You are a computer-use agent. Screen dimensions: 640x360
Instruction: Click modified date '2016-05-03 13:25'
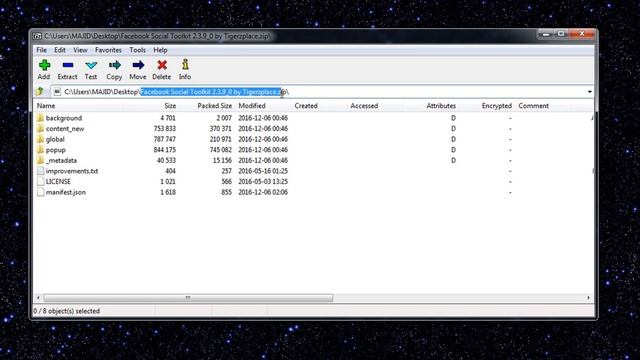263,182
